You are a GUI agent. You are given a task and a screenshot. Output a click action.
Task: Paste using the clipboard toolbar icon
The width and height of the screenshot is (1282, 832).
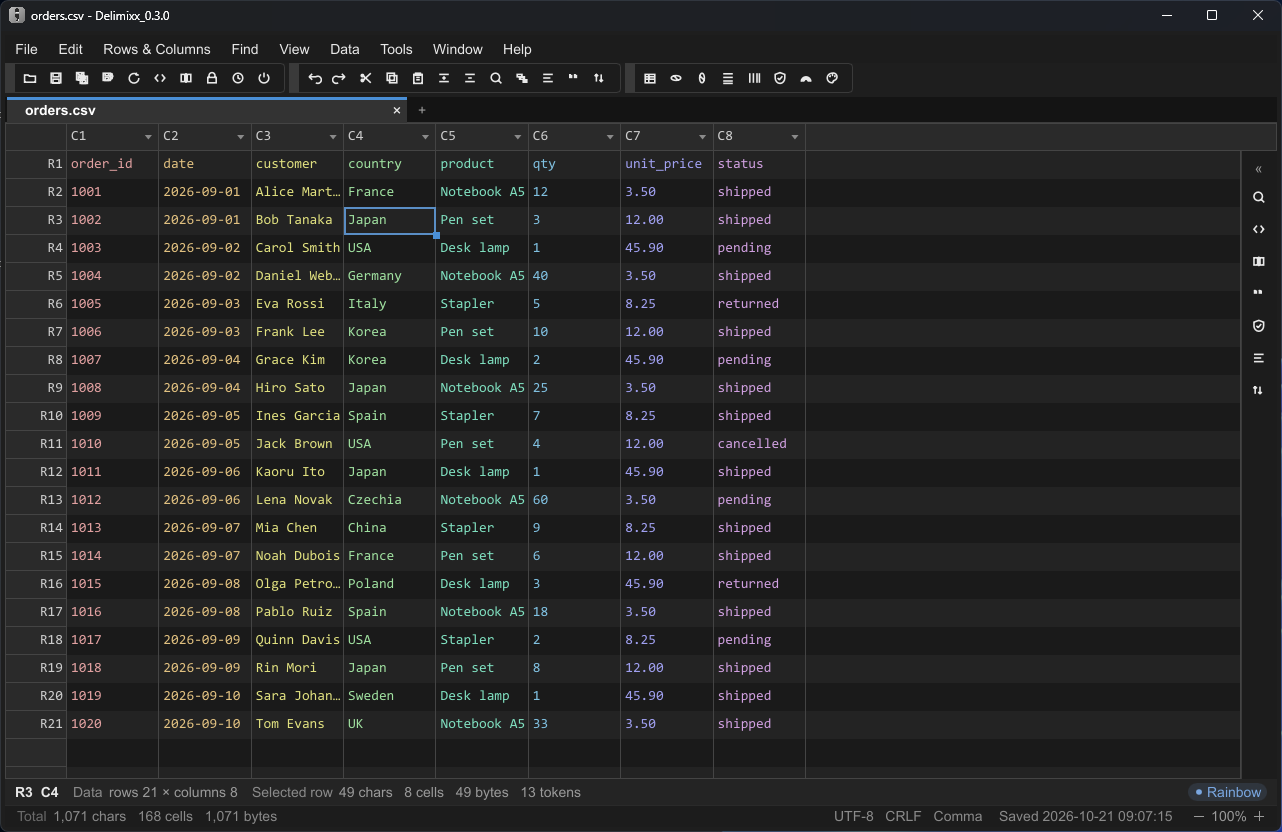point(418,78)
